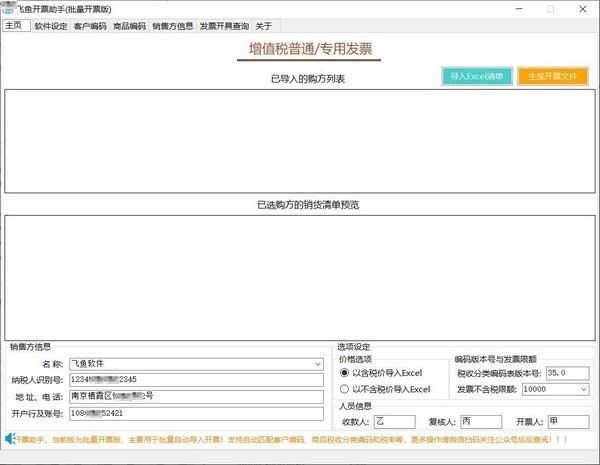Click the 增值税普通/专用发票 heading

click(310, 49)
